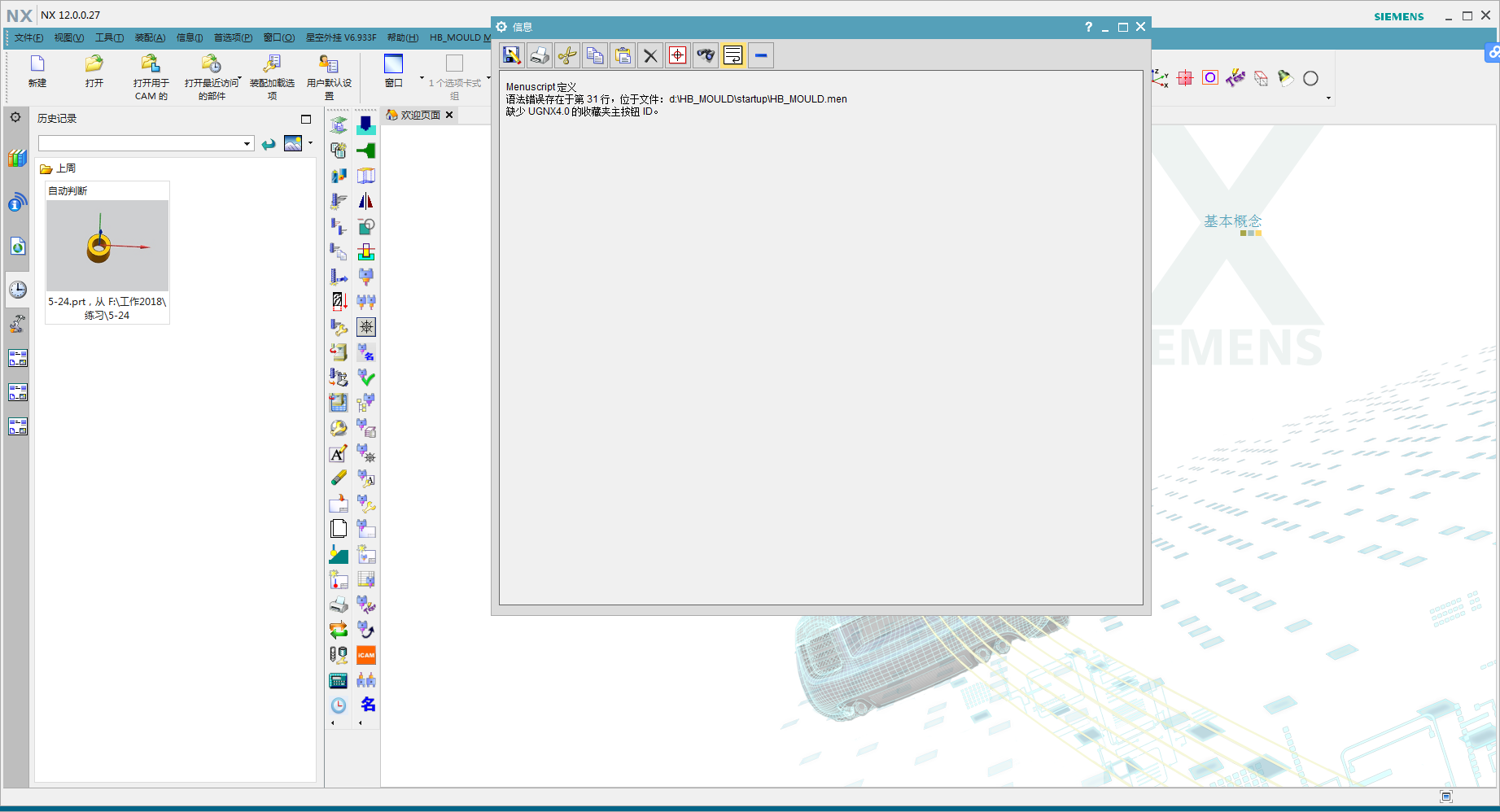
Task: Click the blue circle in red square icon
Action: coord(1210,78)
